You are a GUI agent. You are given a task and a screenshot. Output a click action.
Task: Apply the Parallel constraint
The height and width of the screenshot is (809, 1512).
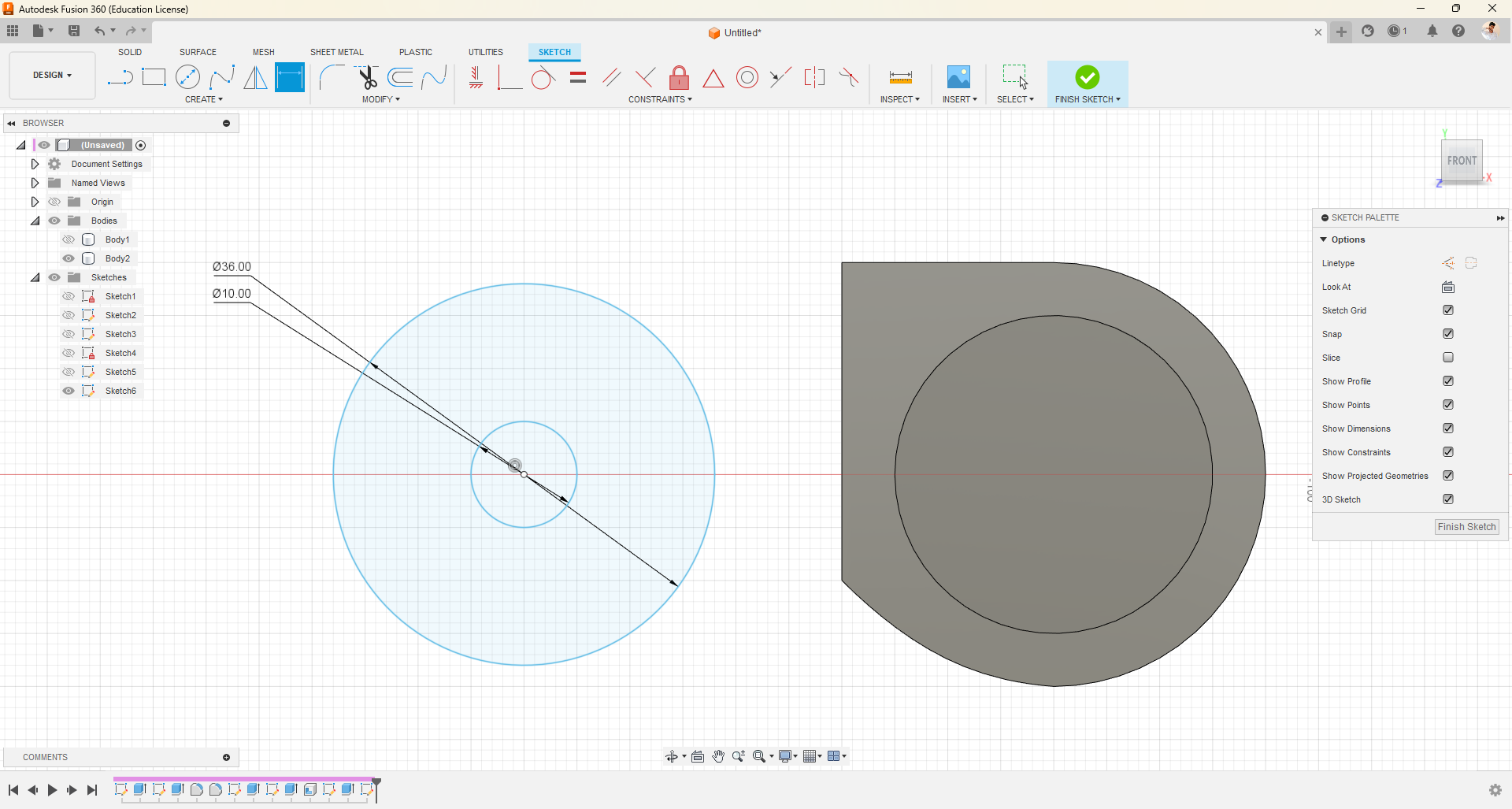pyautogui.click(x=611, y=77)
